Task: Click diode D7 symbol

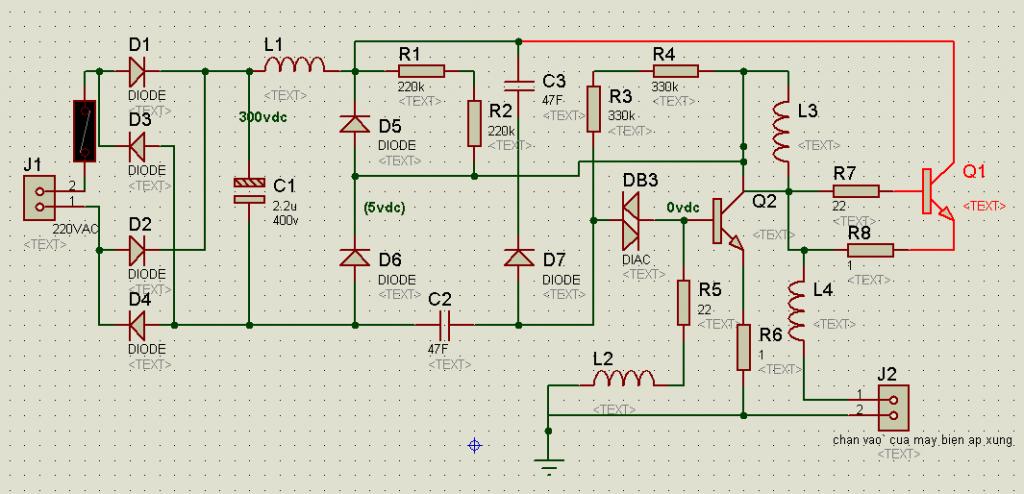Action: (519, 257)
